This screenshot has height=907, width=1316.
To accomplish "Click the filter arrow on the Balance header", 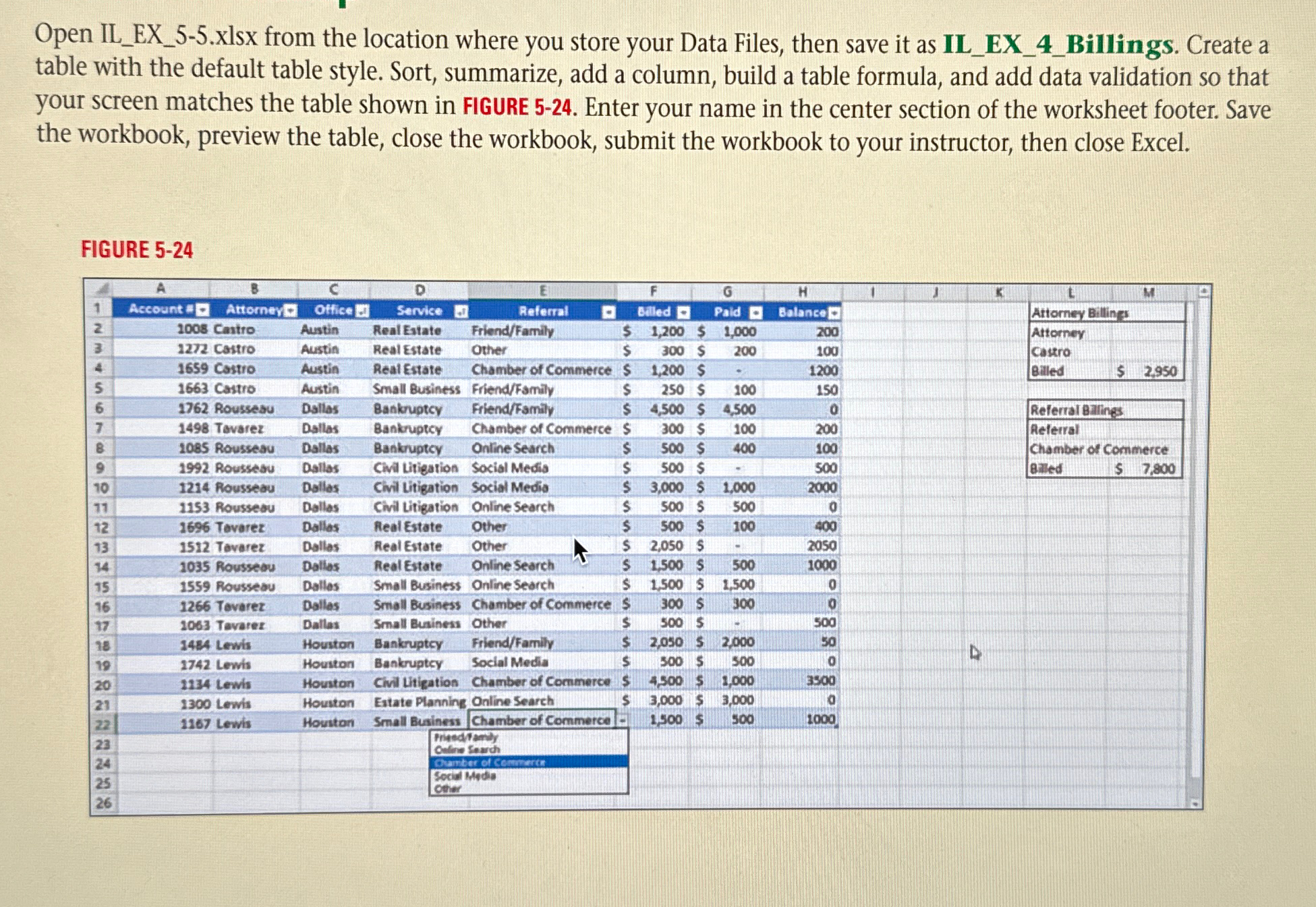I will [835, 311].
